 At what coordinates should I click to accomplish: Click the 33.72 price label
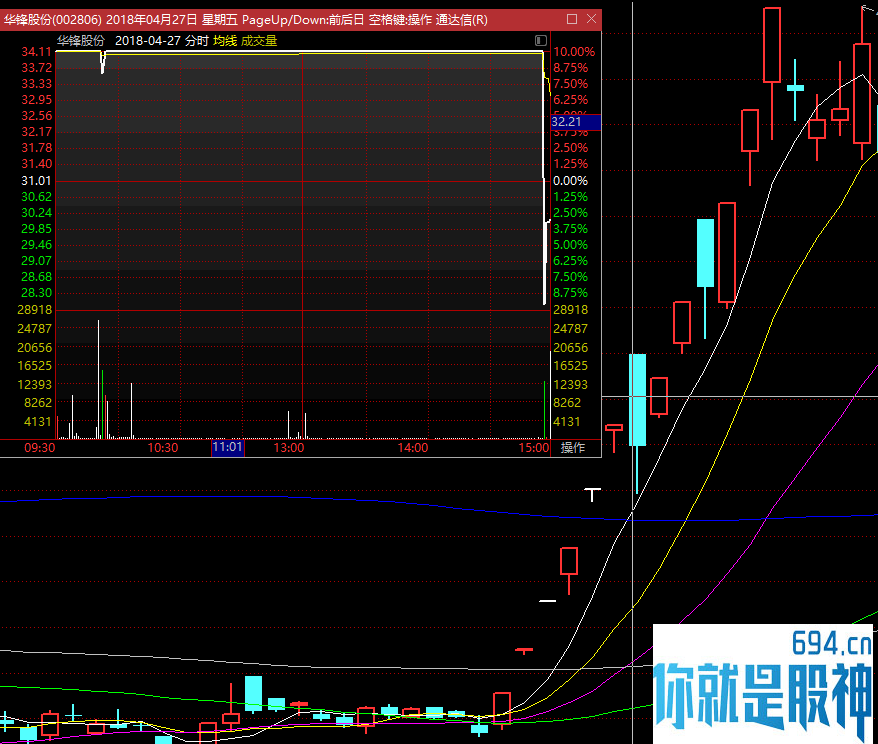tap(36, 68)
